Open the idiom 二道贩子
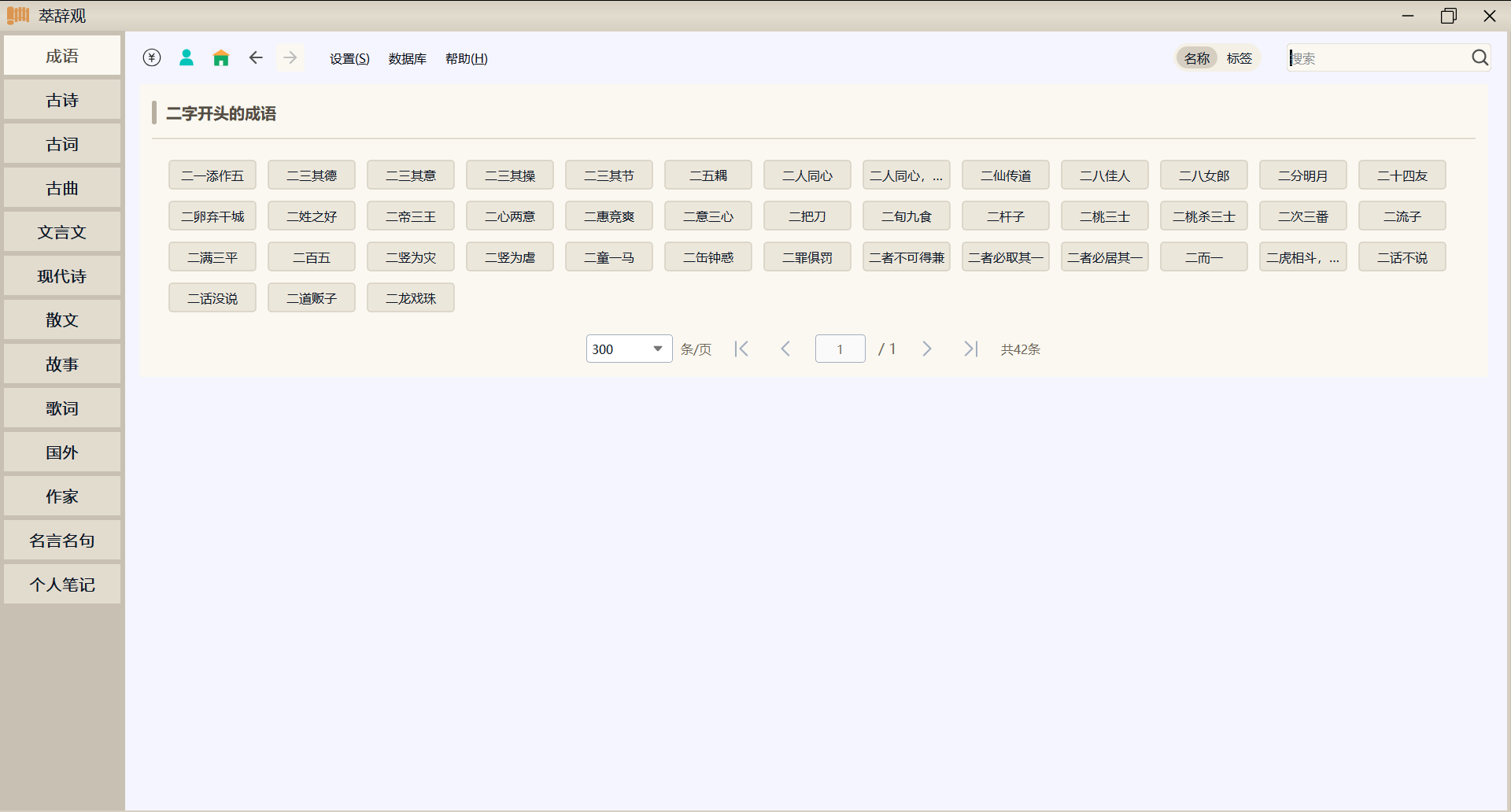This screenshot has width=1511, height=812. (312, 298)
